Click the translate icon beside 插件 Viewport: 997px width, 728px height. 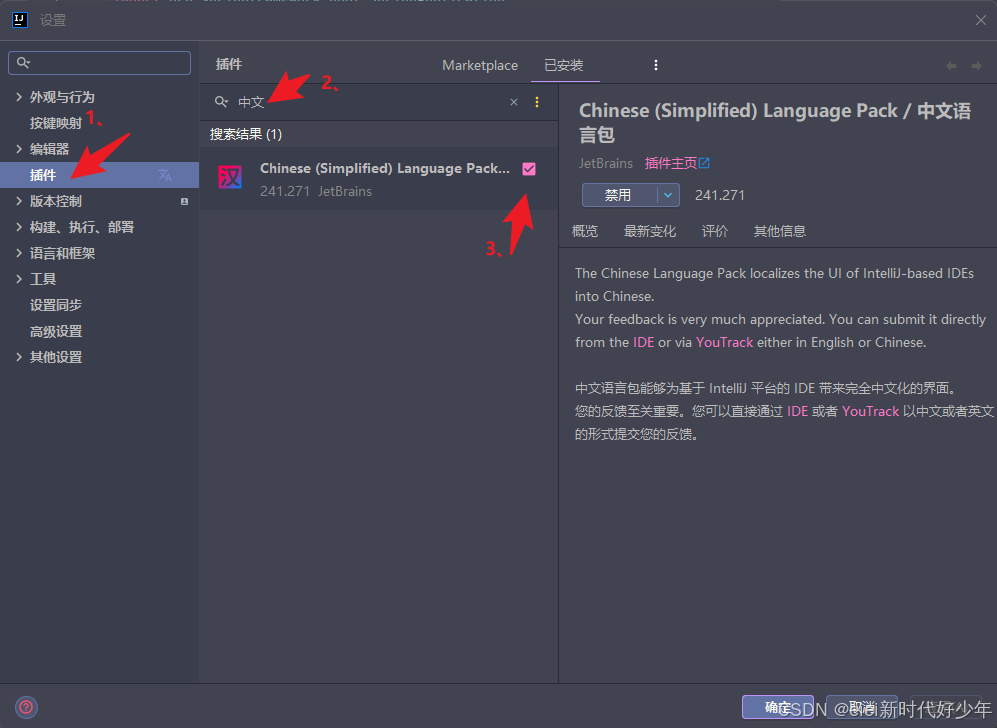point(165,175)
